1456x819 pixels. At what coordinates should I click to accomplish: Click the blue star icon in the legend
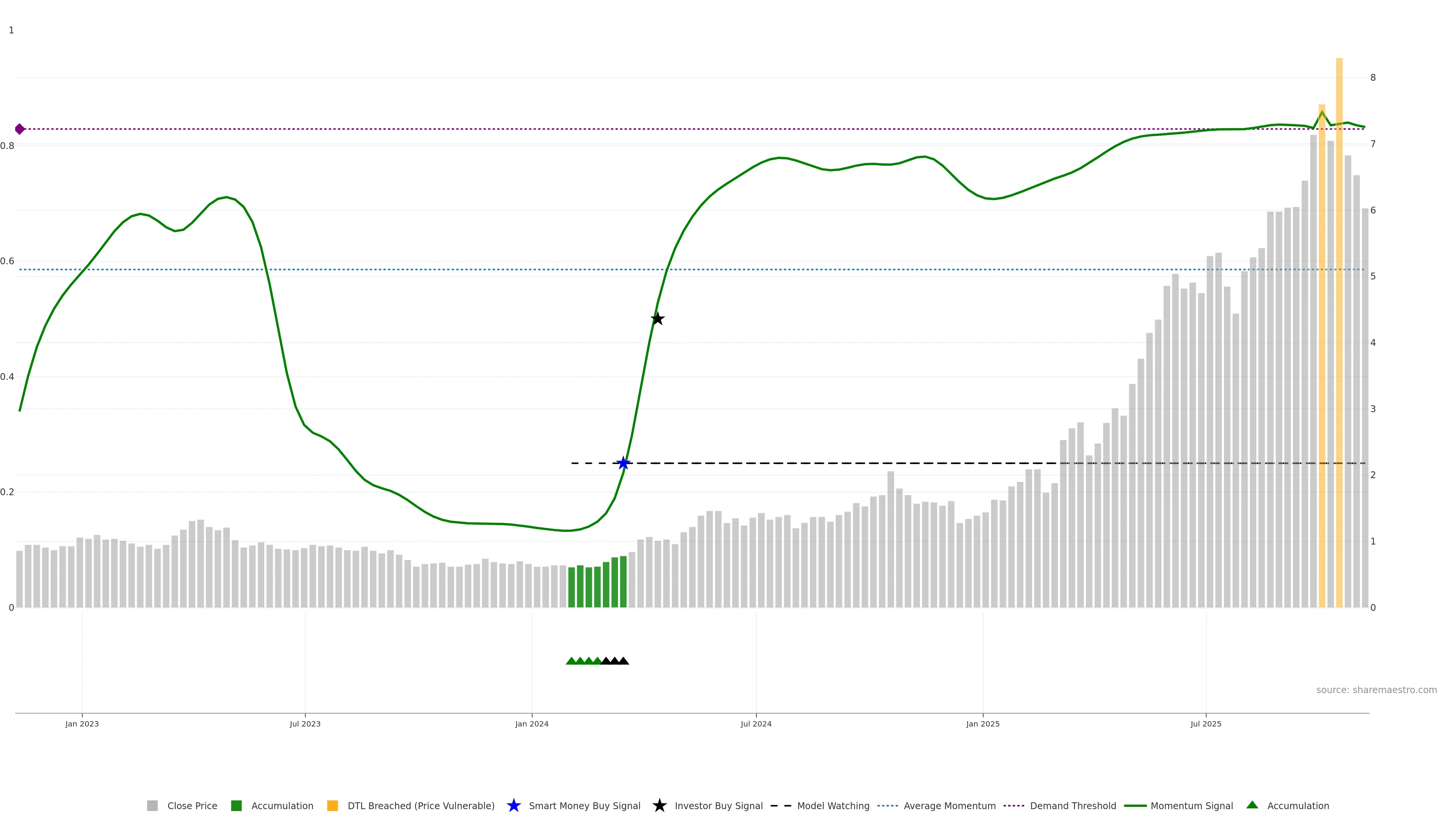(x=513, y=805)
